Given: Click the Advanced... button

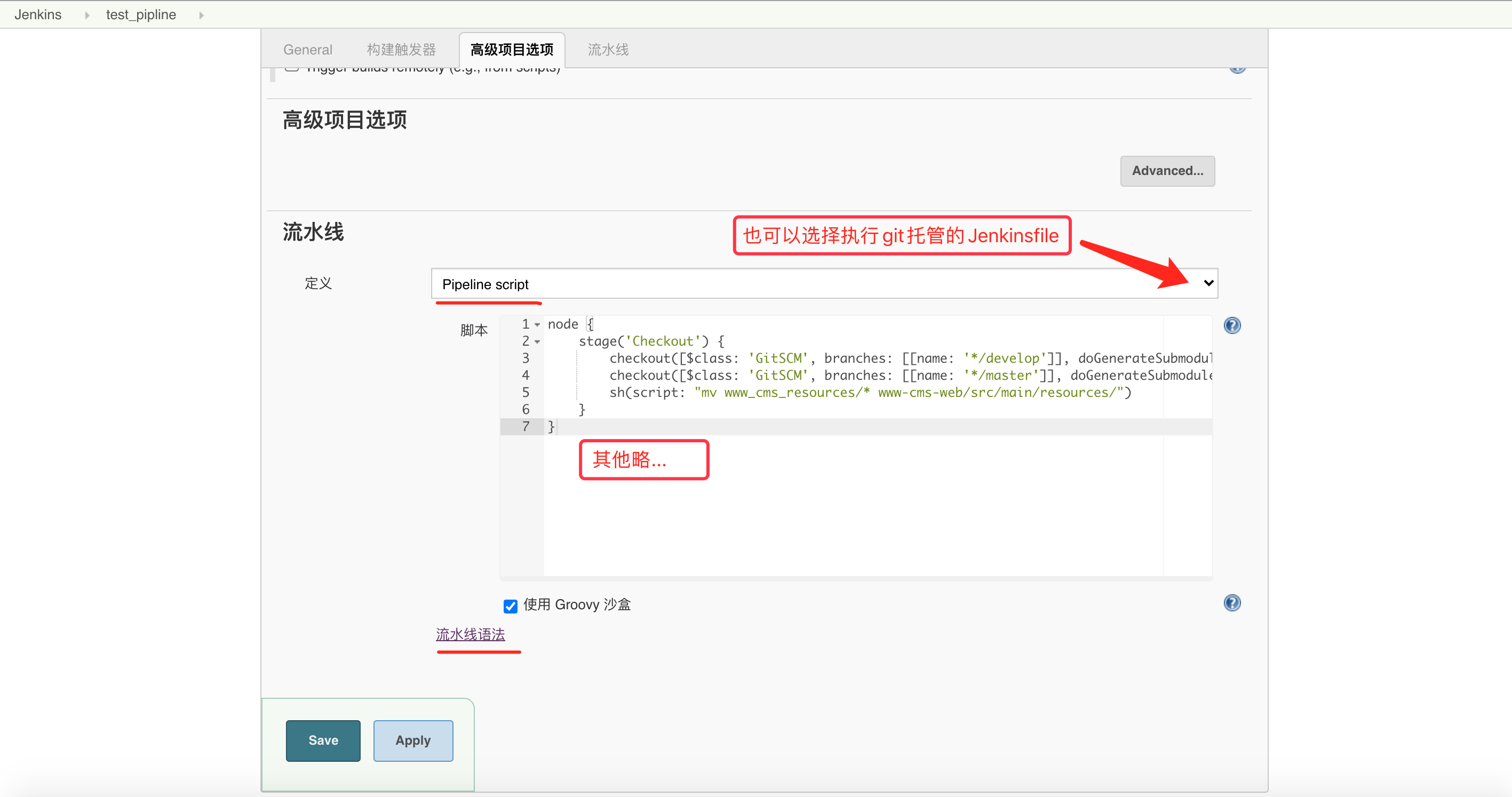Looking at the screenshot, I should [x=1167, y=171].
